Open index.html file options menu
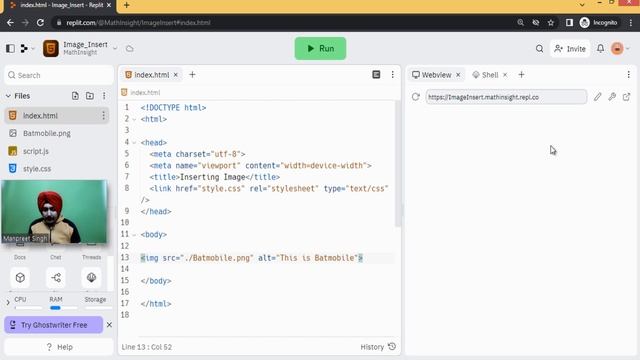 [x=103, y=116]
